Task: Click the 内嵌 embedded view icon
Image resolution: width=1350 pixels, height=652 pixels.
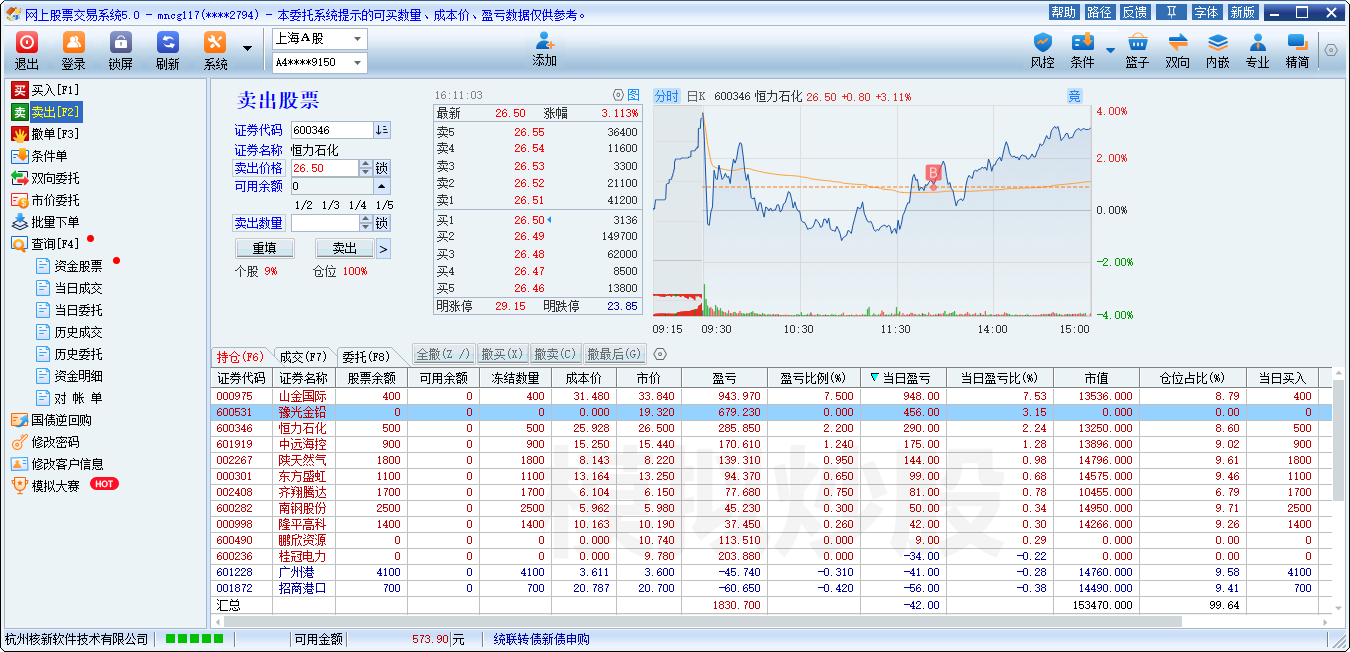Action: pyautogui.click(x=1217, y=50)
